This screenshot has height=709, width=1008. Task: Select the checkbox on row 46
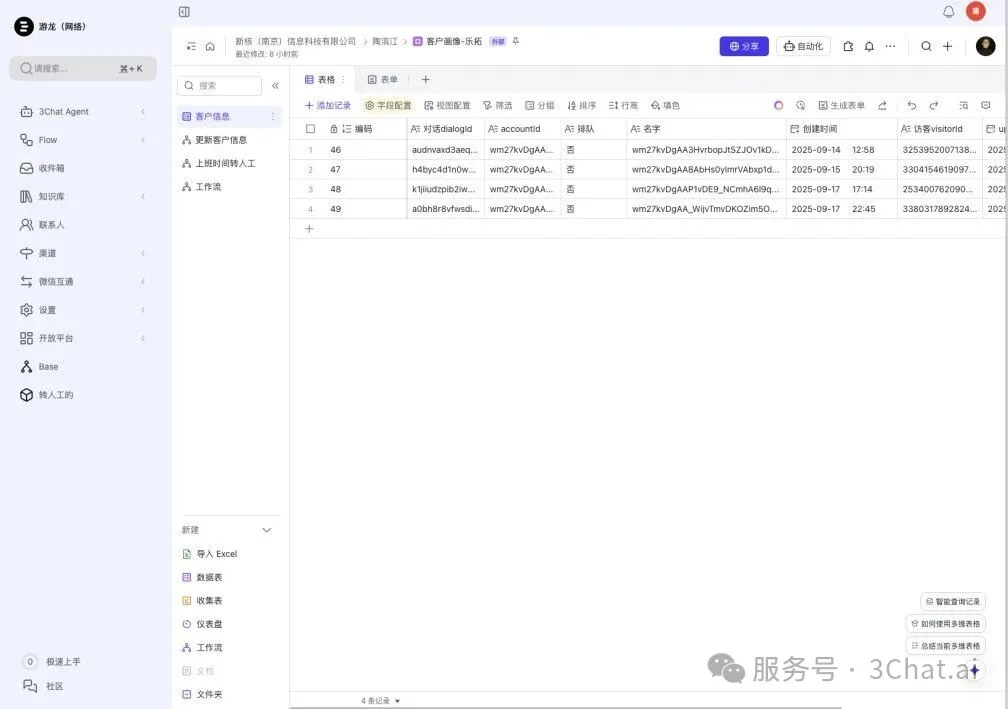click(310, 149)
